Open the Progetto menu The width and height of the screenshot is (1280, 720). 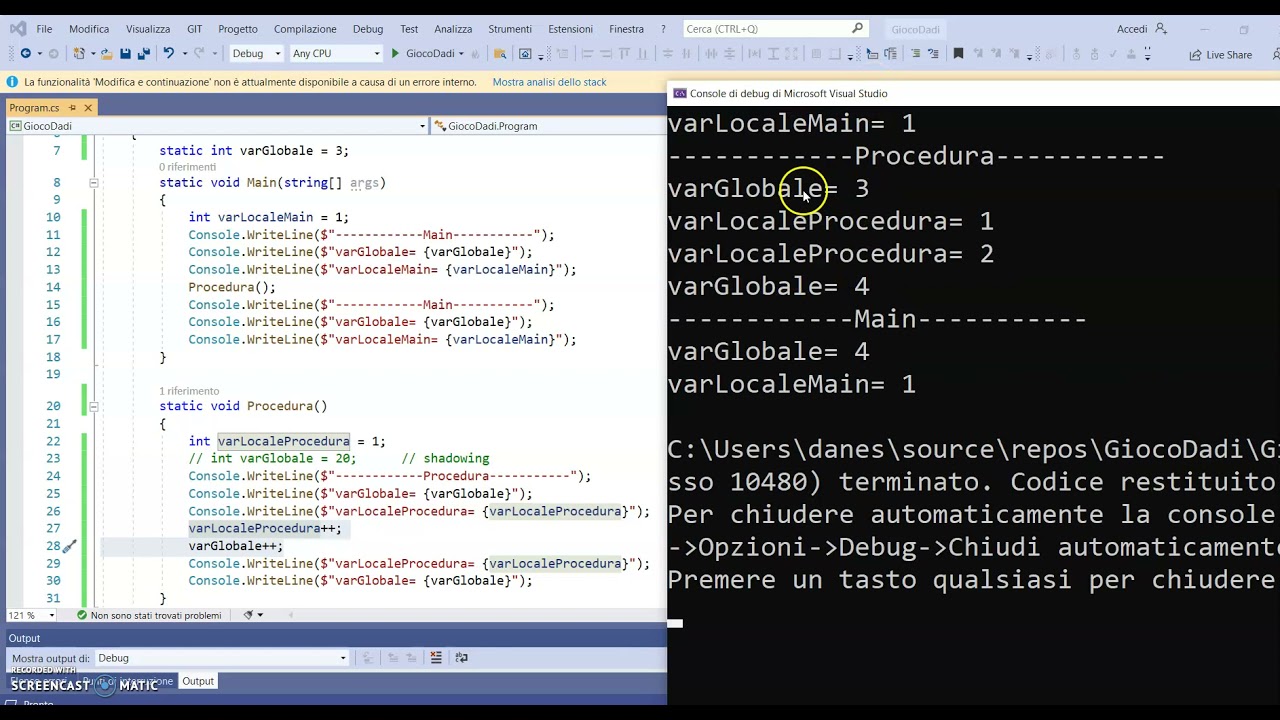[x=238, y=29]
